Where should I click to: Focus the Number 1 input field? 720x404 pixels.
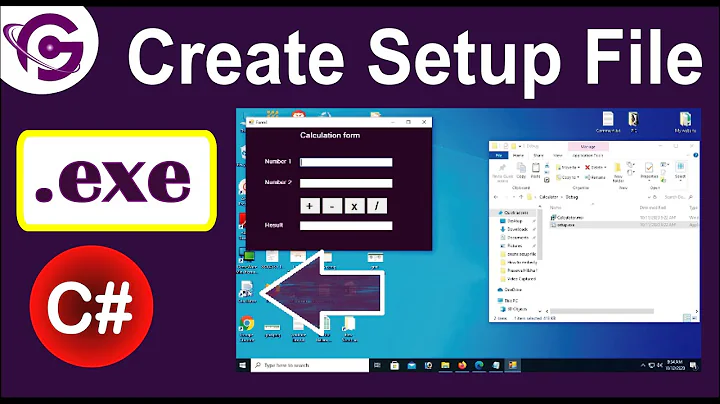click(346, 162)
